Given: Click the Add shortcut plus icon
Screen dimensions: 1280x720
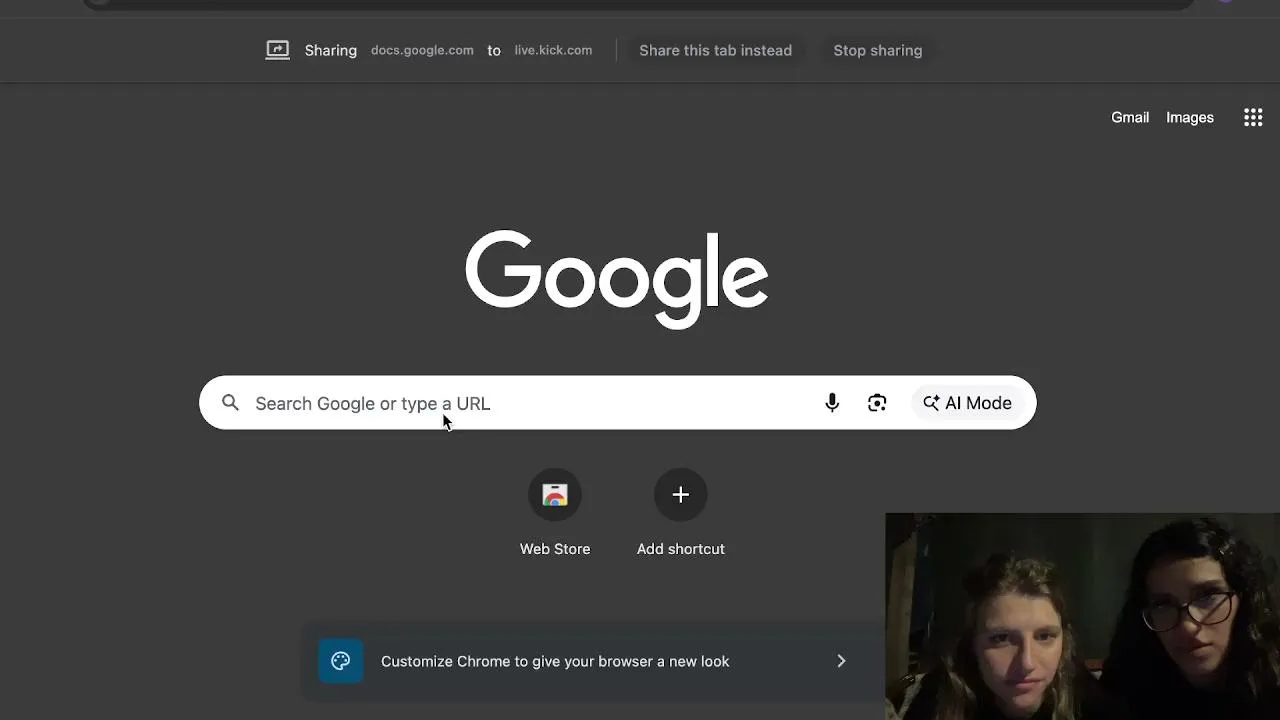Looking at the screenshot, I should click(681, 495).
